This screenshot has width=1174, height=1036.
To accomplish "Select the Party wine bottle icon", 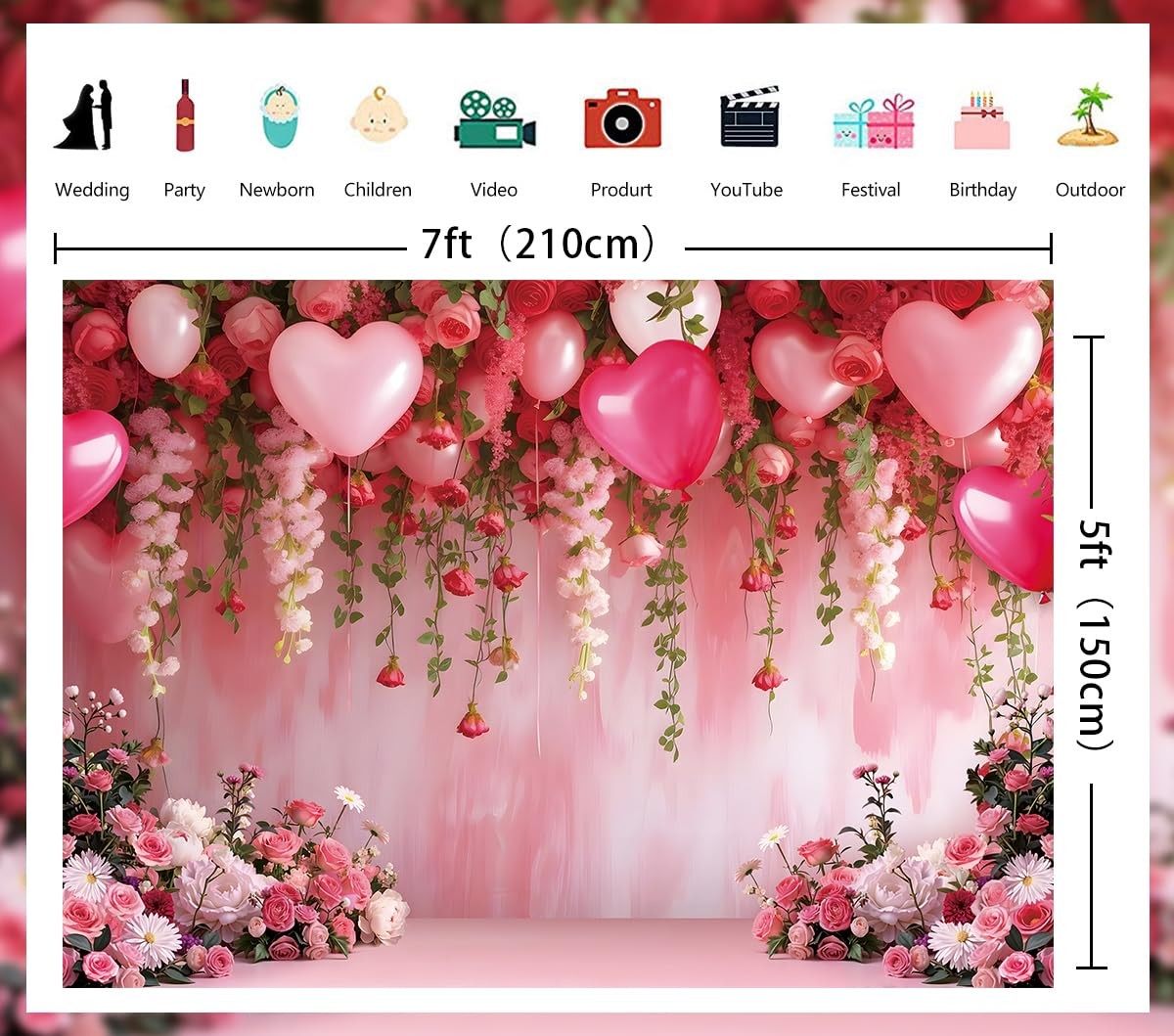I will click(185, 115).
